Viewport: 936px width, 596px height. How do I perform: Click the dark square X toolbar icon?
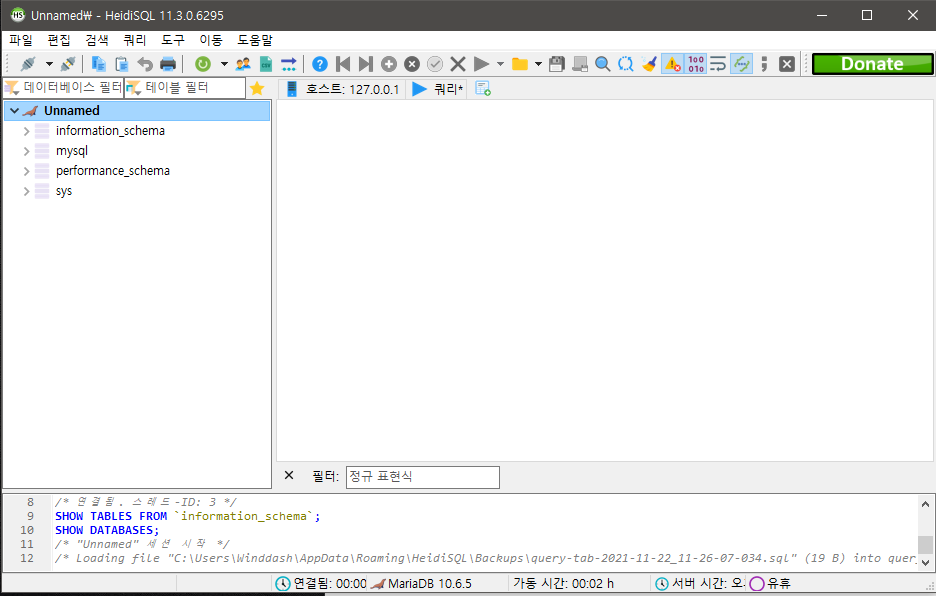coord(787,64)
